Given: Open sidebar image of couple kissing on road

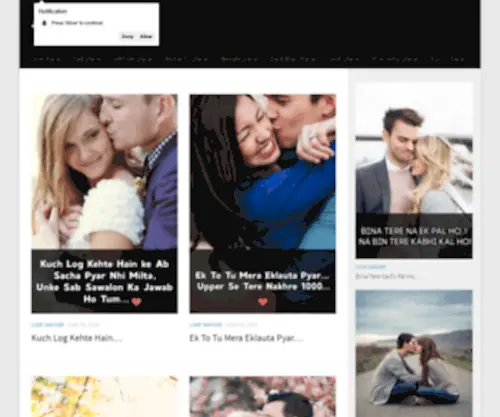Looking at the screenshot, I should pos(414,353).
